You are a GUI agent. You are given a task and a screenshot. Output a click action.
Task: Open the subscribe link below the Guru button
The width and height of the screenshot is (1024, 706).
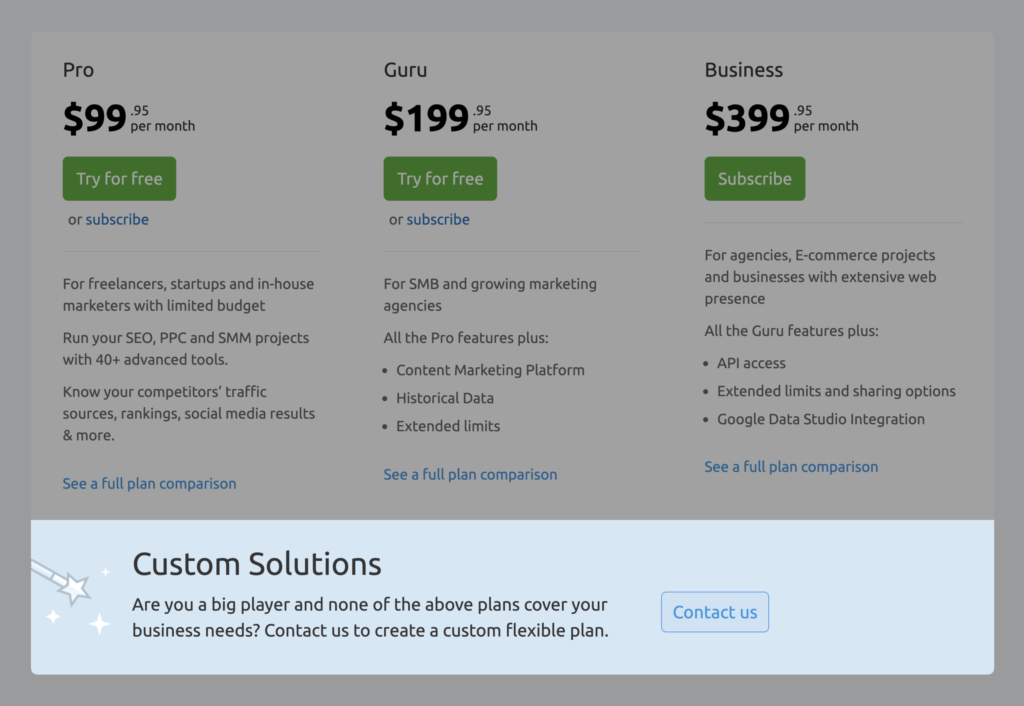(x=438, y=219)
